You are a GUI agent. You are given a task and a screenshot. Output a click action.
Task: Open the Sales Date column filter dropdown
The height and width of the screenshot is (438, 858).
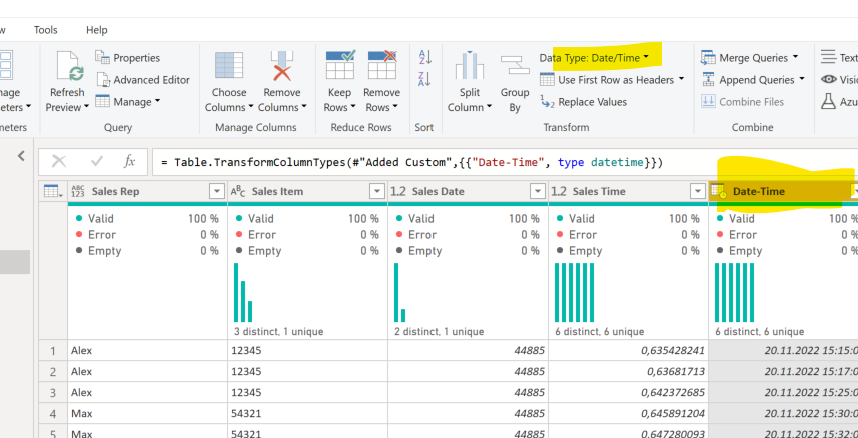coord(538,191)
